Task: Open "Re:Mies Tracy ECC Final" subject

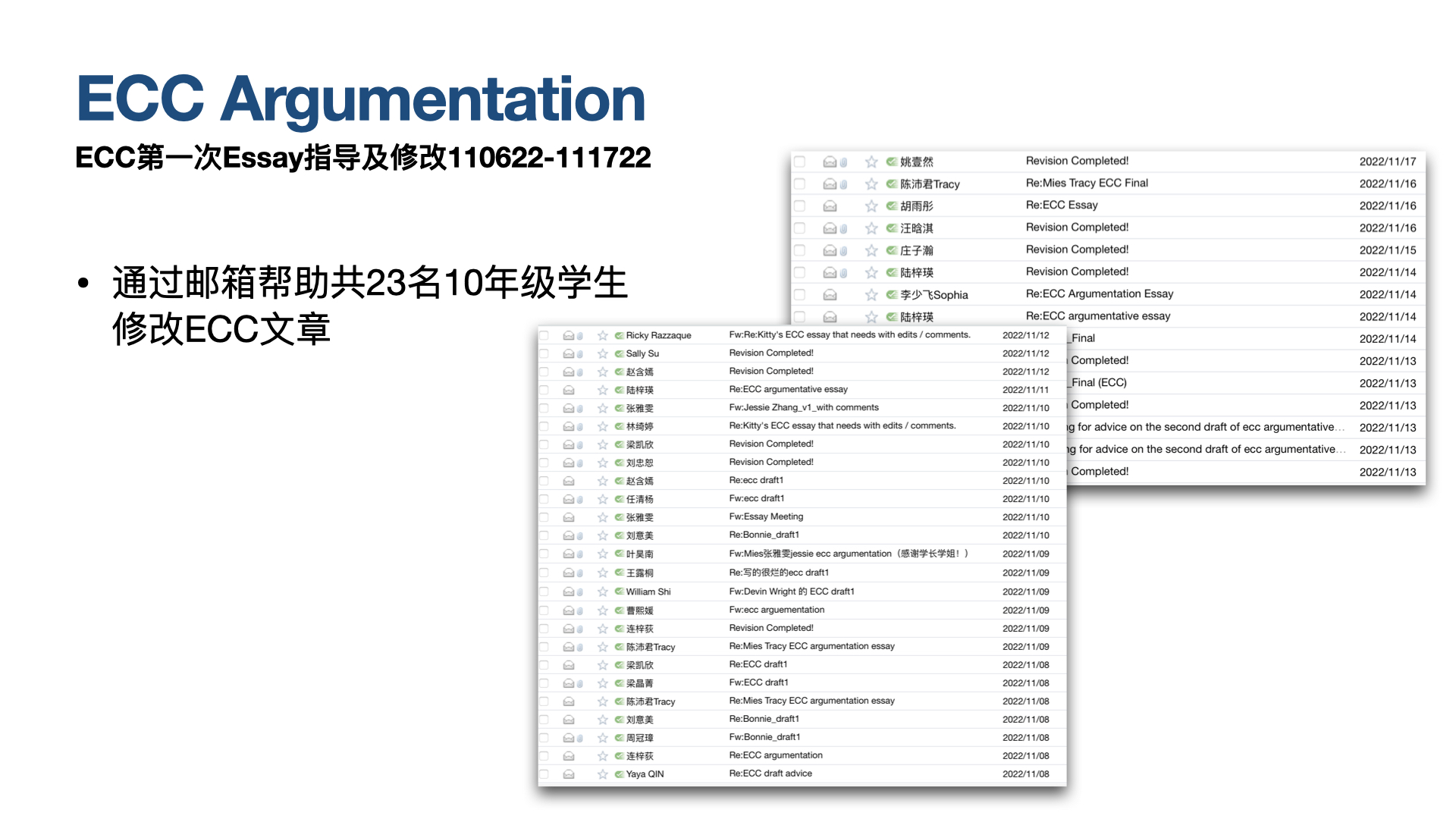Action: pos(1086,183)
